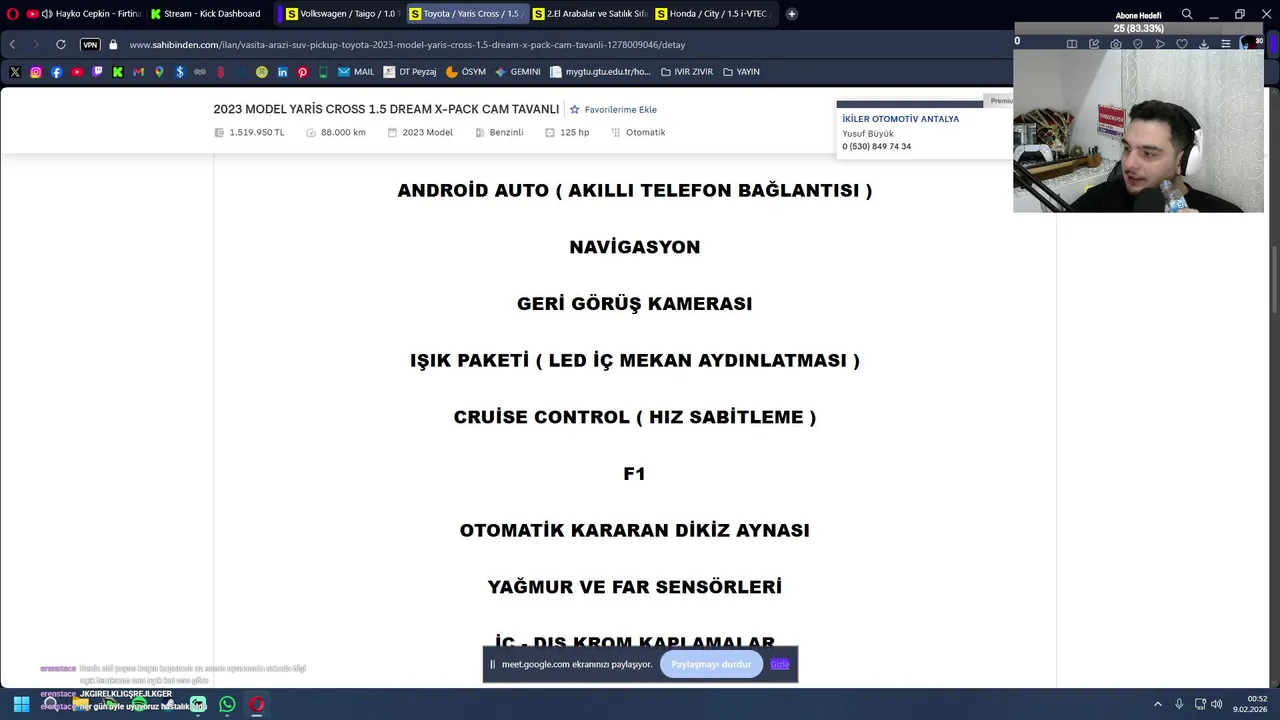Open the DT Peyzaj bookmark
The height and width of the screenshot is (720, 1280).
410,72
